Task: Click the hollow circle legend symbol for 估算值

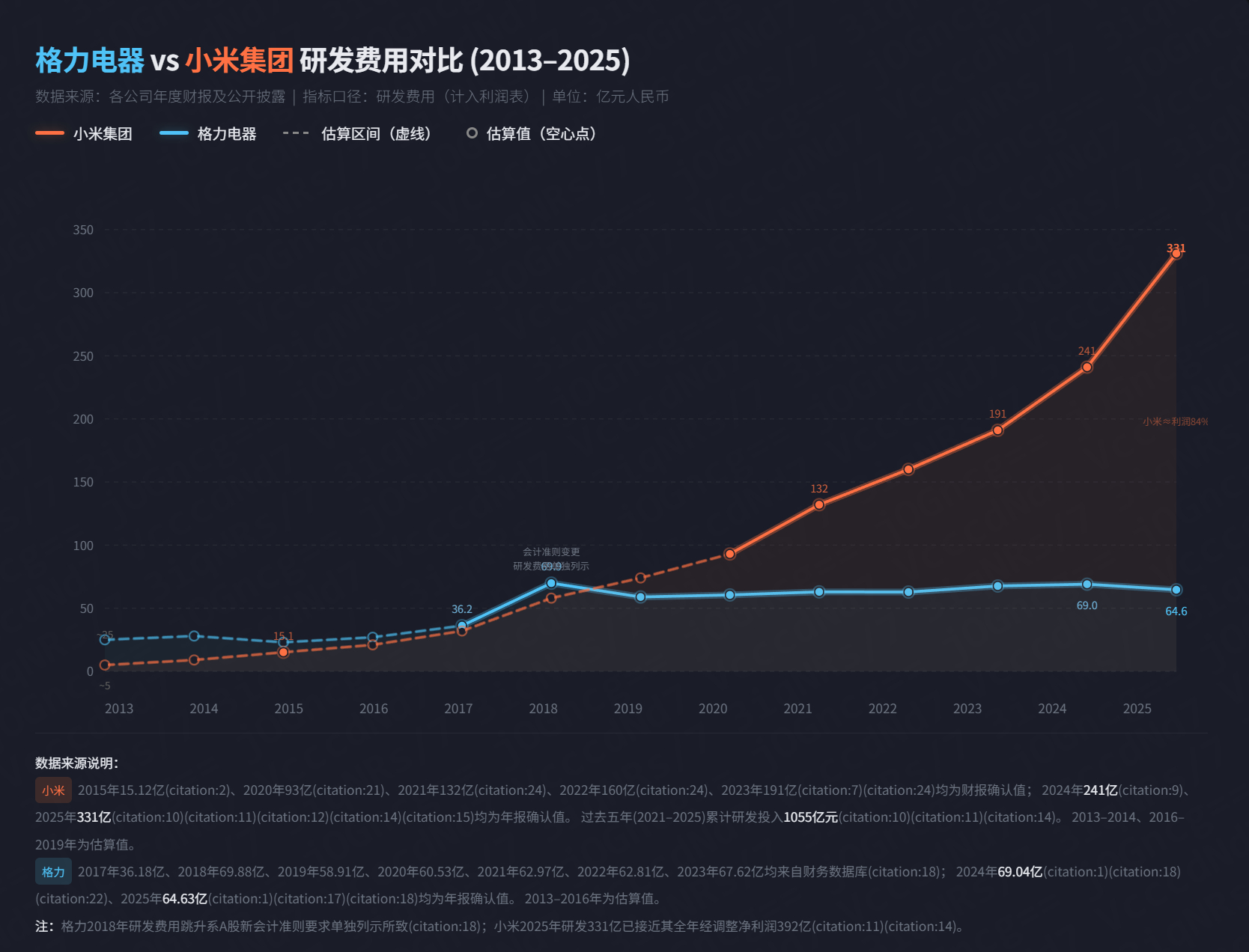Action: click(472, 133)
